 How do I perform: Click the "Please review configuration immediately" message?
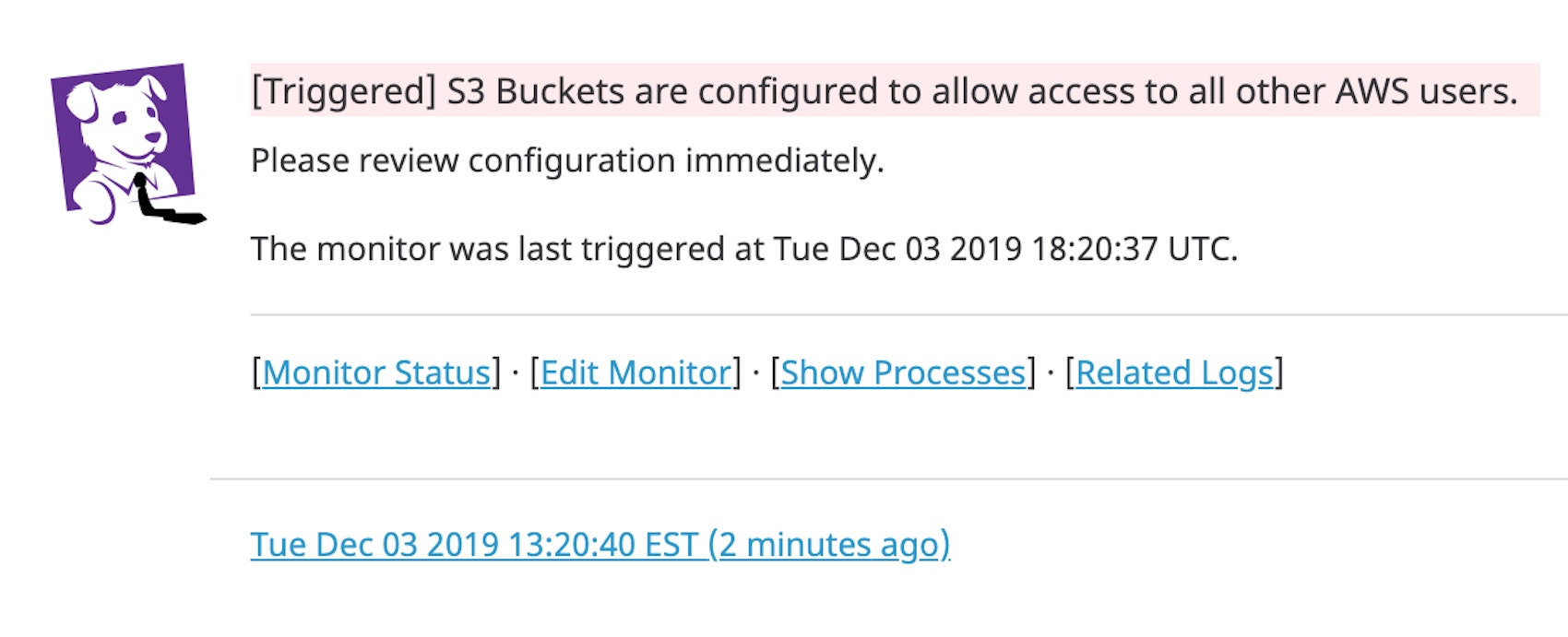pyautogui.click(x=566, y=161)
